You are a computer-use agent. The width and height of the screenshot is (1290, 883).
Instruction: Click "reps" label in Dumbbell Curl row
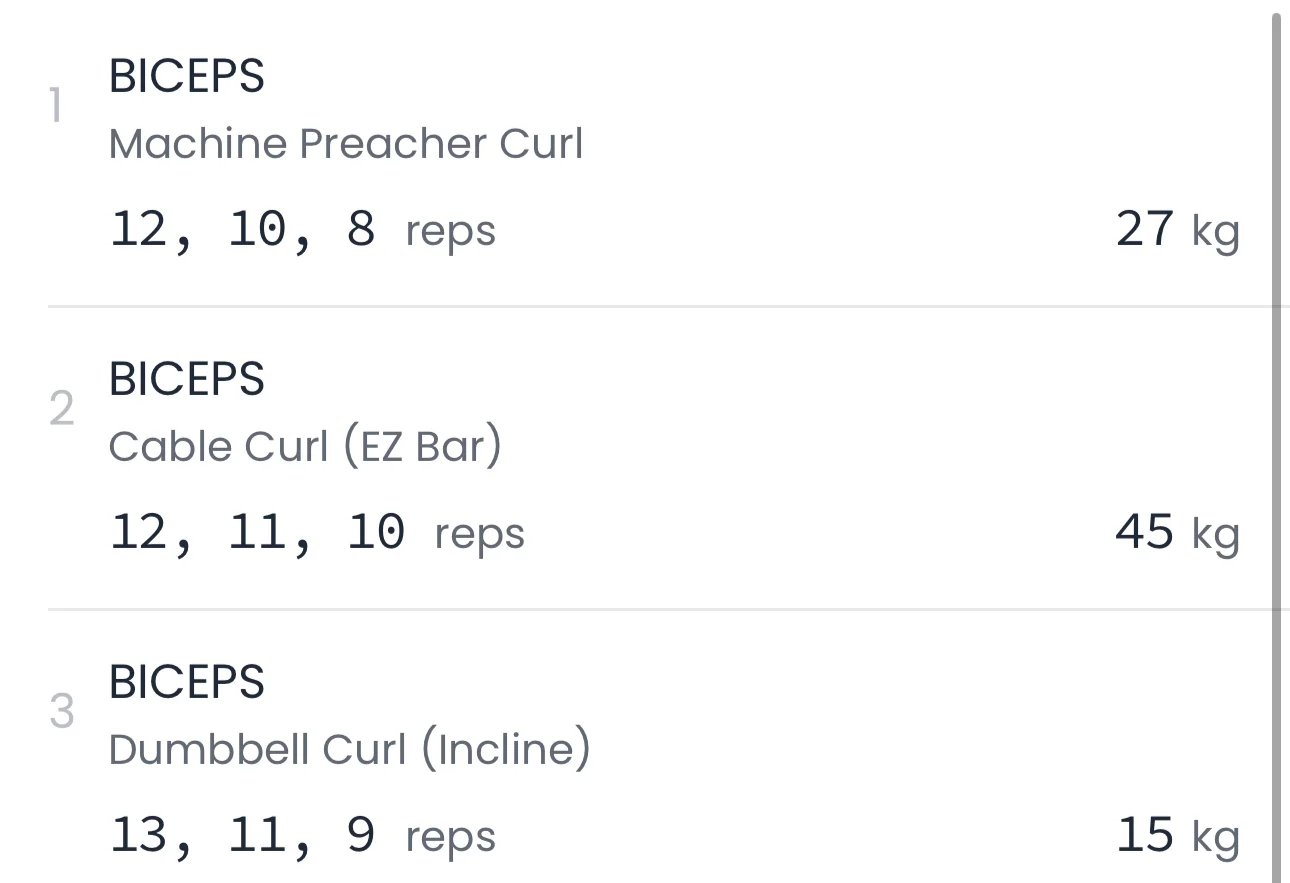tap(450, 839)
